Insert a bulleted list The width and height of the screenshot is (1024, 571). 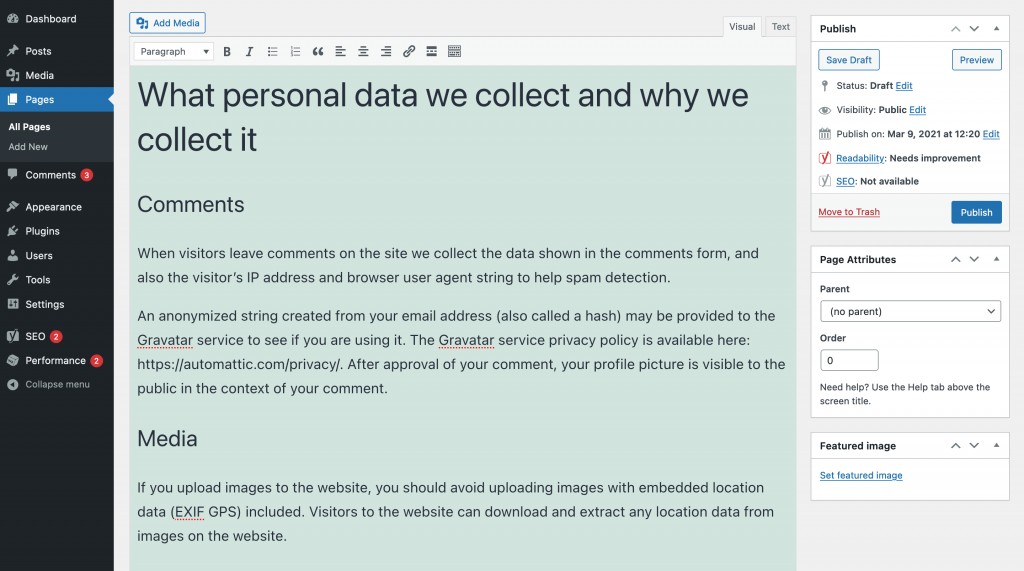pos(272,51)
